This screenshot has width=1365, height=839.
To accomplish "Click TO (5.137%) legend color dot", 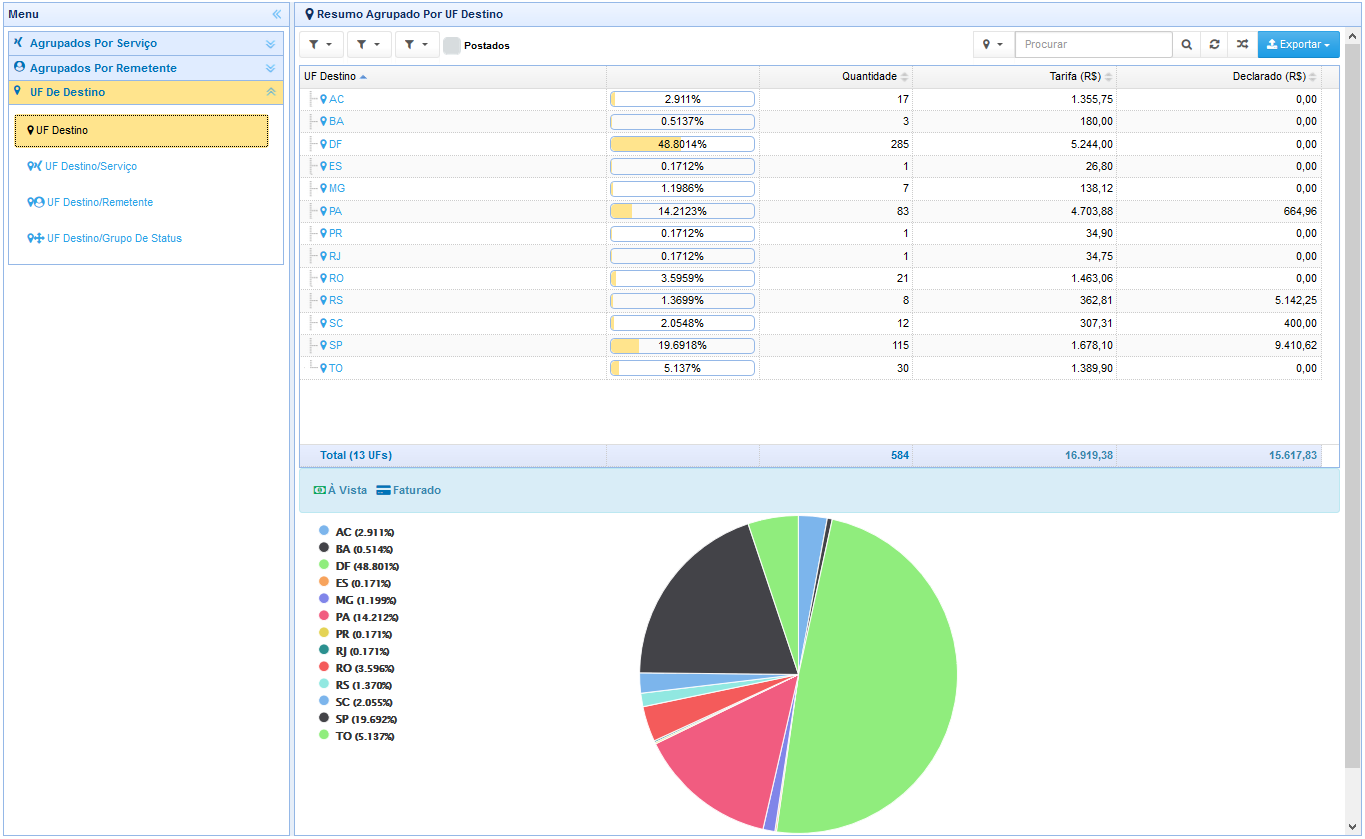I will (324, 735).
